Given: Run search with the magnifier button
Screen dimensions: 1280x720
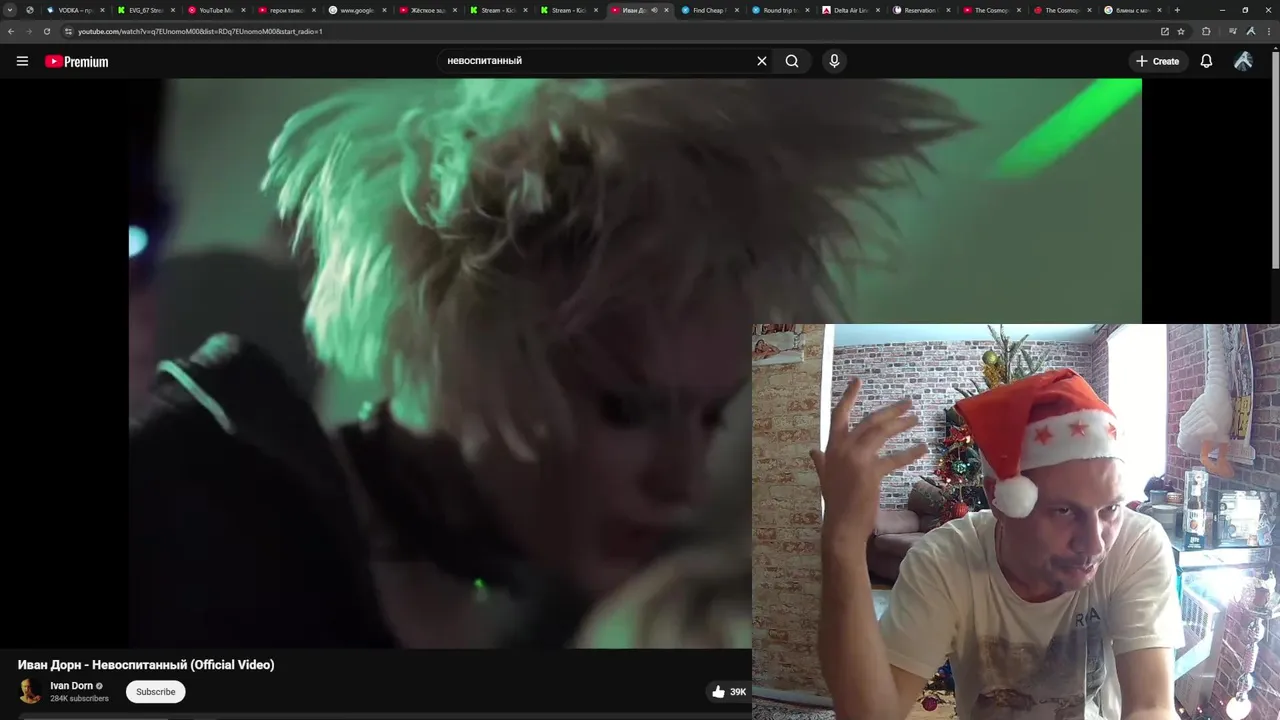Looking at the screenshot, I should pos(792,61).
